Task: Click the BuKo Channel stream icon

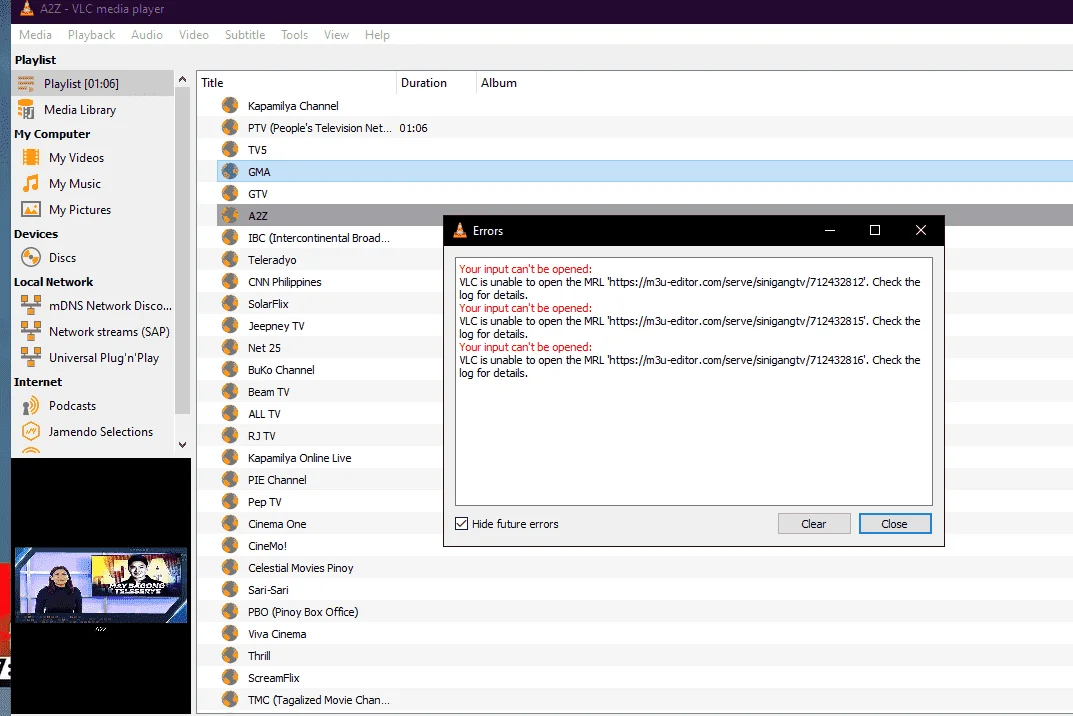Action: click(x=230, y=370)
